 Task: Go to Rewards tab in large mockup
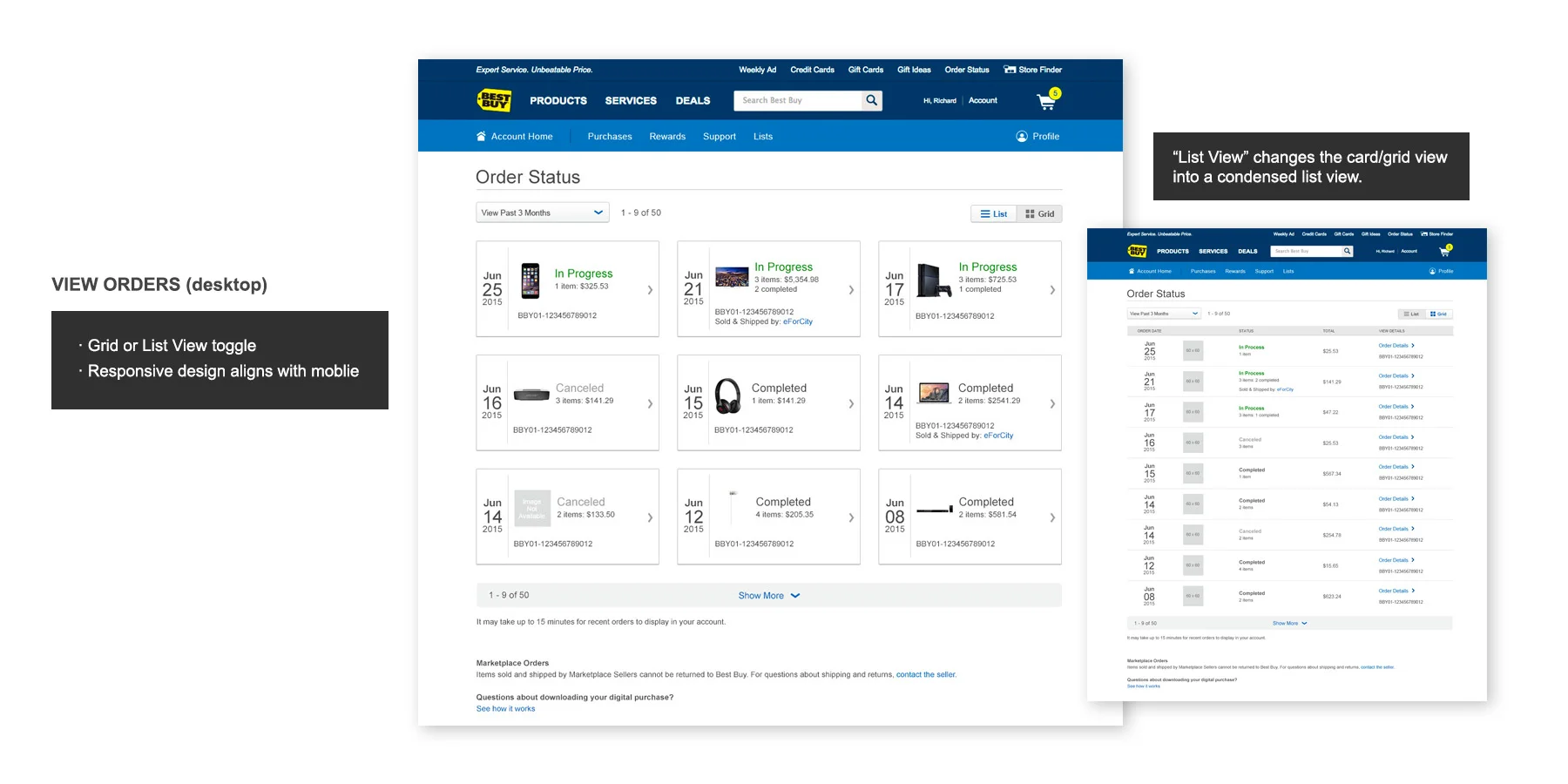667,137
